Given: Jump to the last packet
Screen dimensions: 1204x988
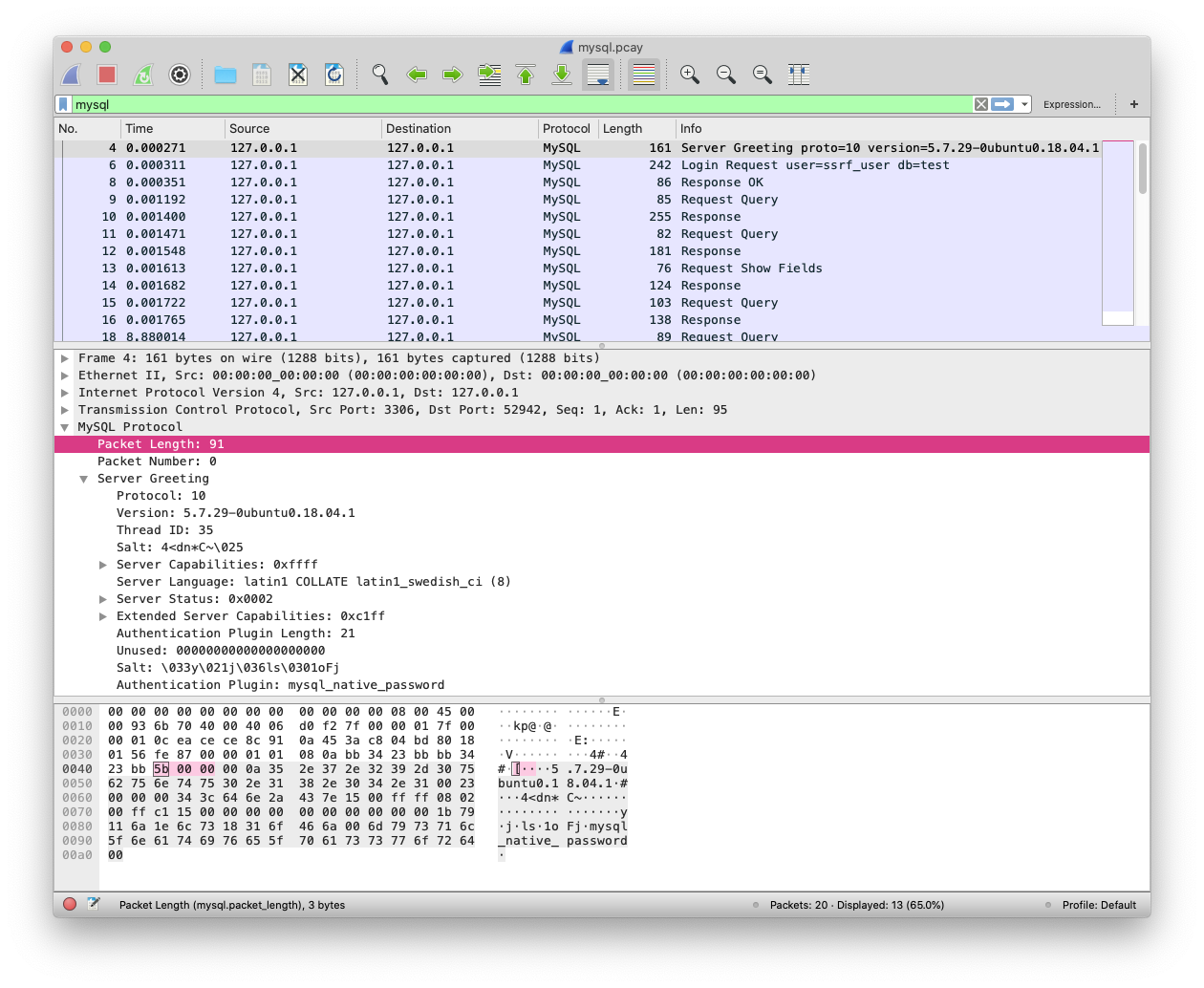Looking at the screenshot, I should [562, 75].
